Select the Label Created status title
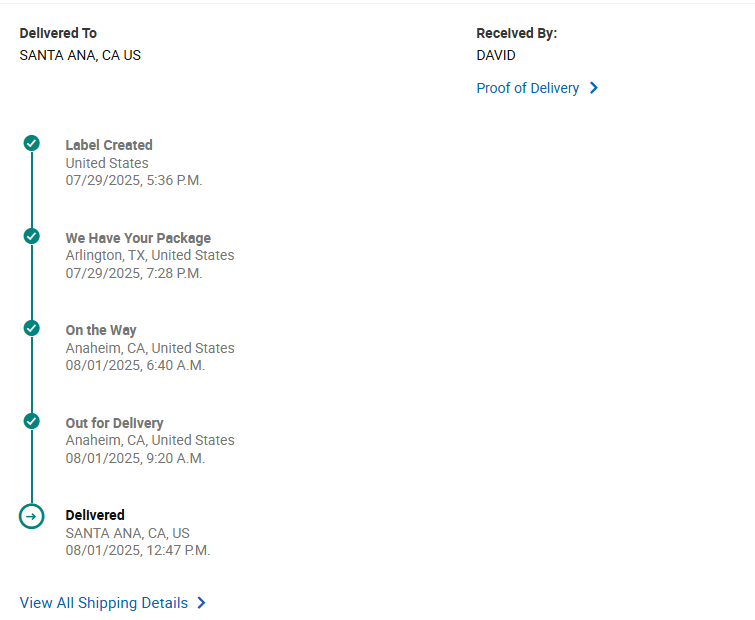The height and width of the screenshot is (620, 755). click(109, 145)
